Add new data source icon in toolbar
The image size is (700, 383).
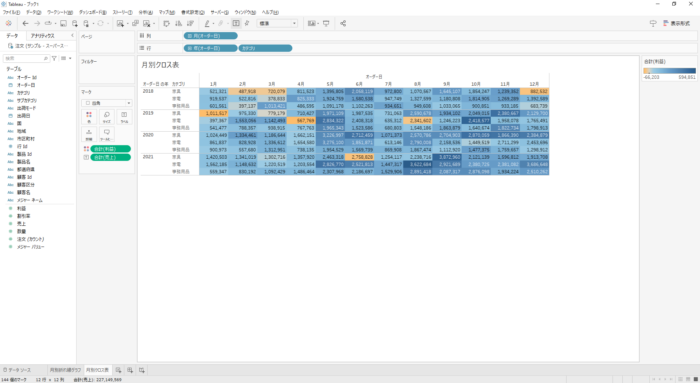point(75,24)
